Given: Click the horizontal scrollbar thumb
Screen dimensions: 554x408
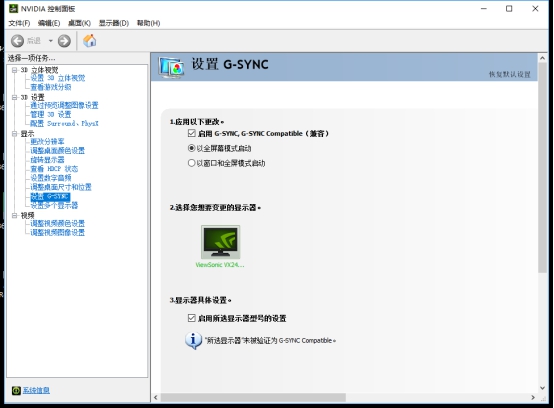Looking at the screenshot, I should pyautogui.click(x=253, y=398).
